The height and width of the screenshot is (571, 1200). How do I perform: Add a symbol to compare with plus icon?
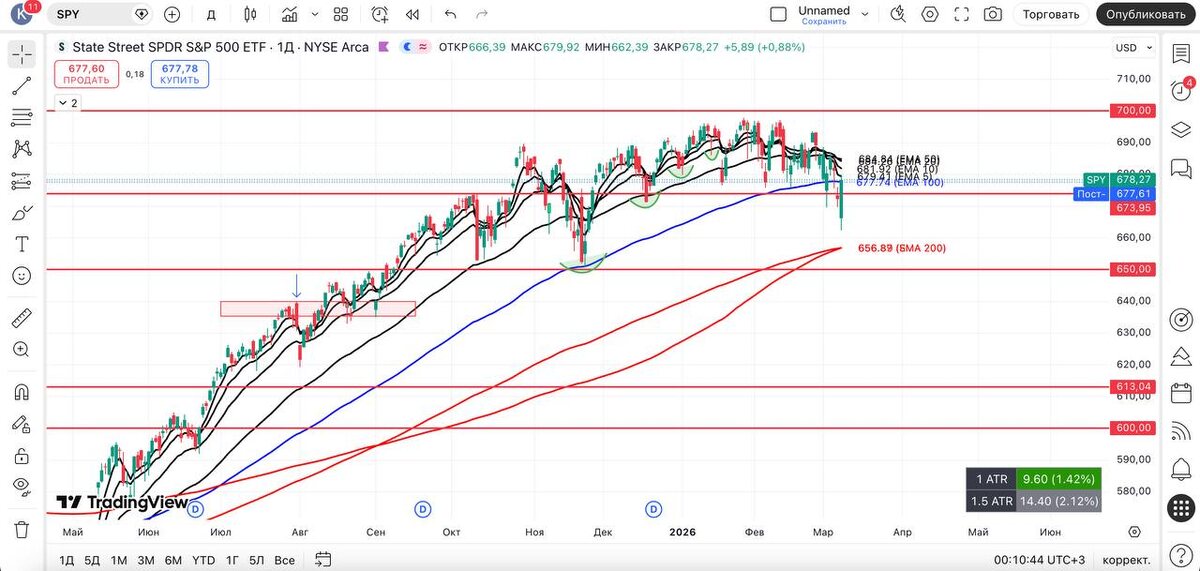point(172,14)
